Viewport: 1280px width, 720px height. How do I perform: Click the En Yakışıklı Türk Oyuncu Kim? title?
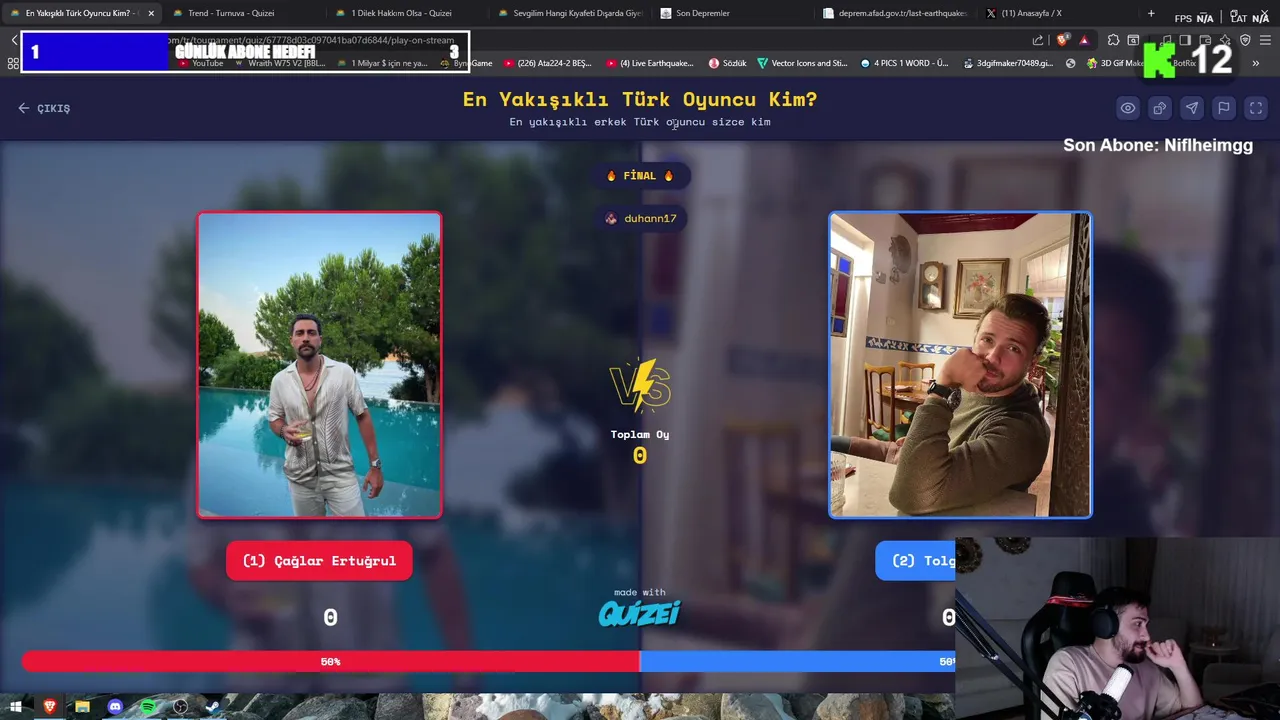[x=640, y=100]
